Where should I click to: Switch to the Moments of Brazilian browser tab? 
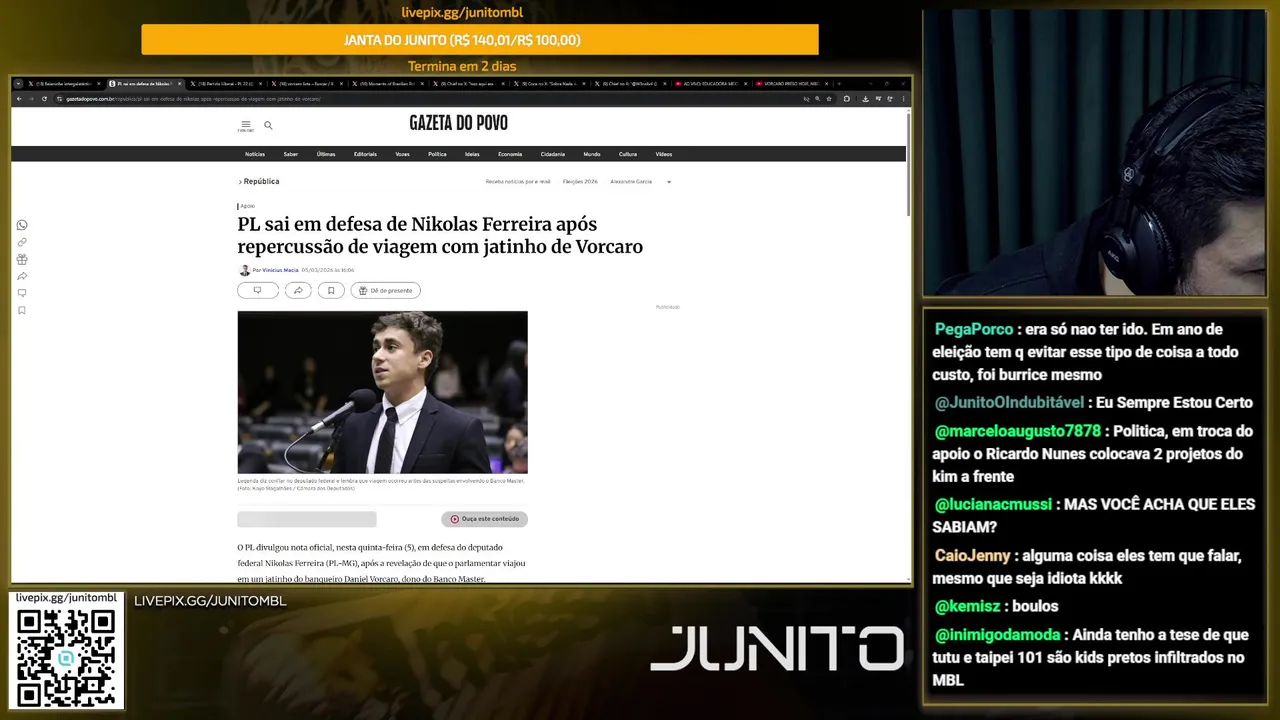pyautogui.click(x=388, y=84)
